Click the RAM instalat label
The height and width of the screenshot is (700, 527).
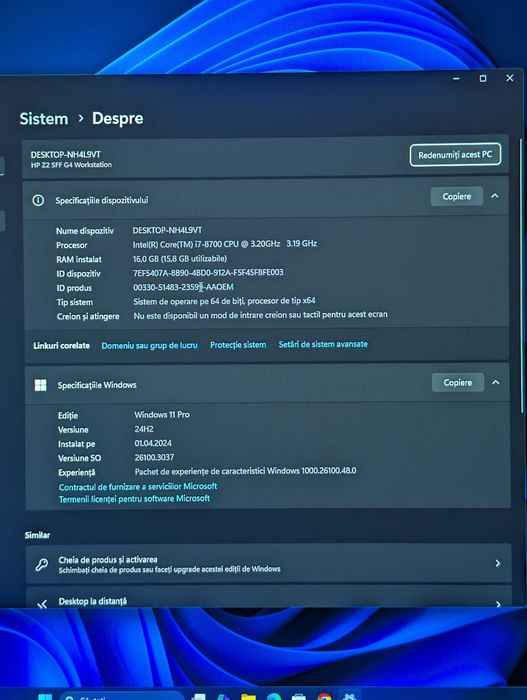click(x=79, y=259)
